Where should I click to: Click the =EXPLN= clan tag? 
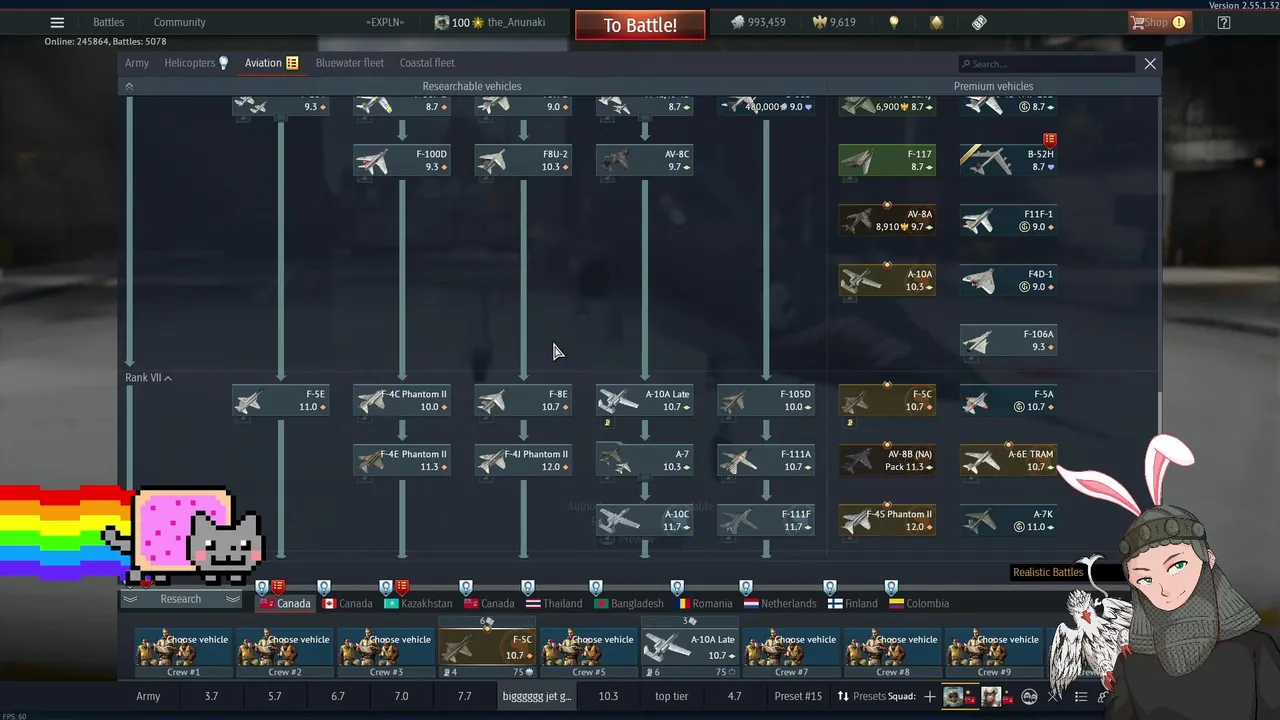385,22
